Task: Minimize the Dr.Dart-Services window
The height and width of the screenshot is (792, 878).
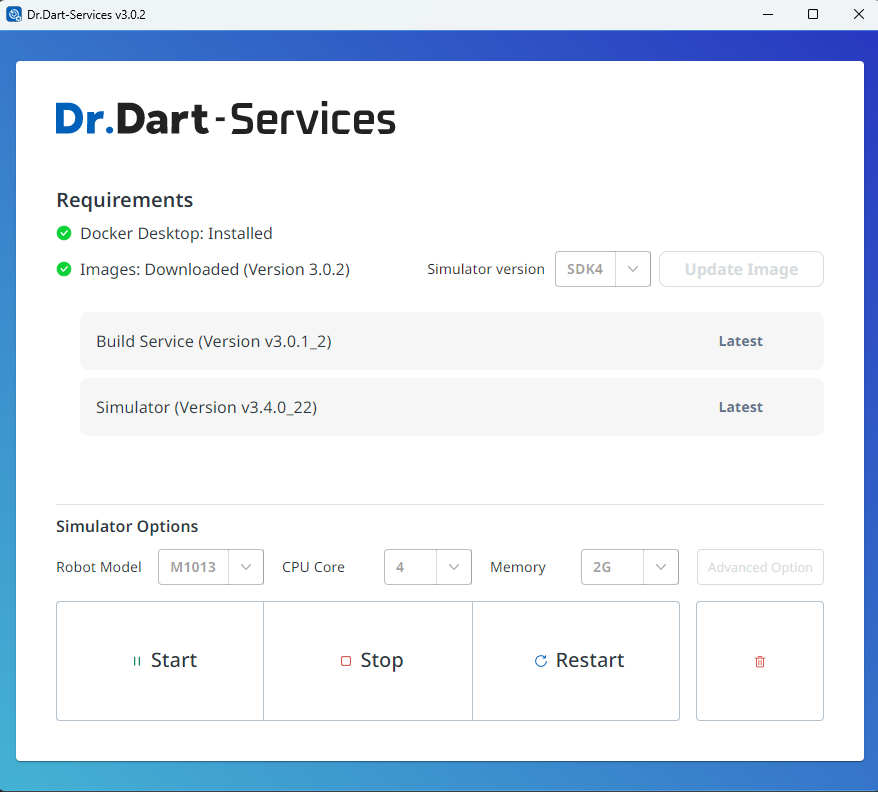Action: [767, 14]
